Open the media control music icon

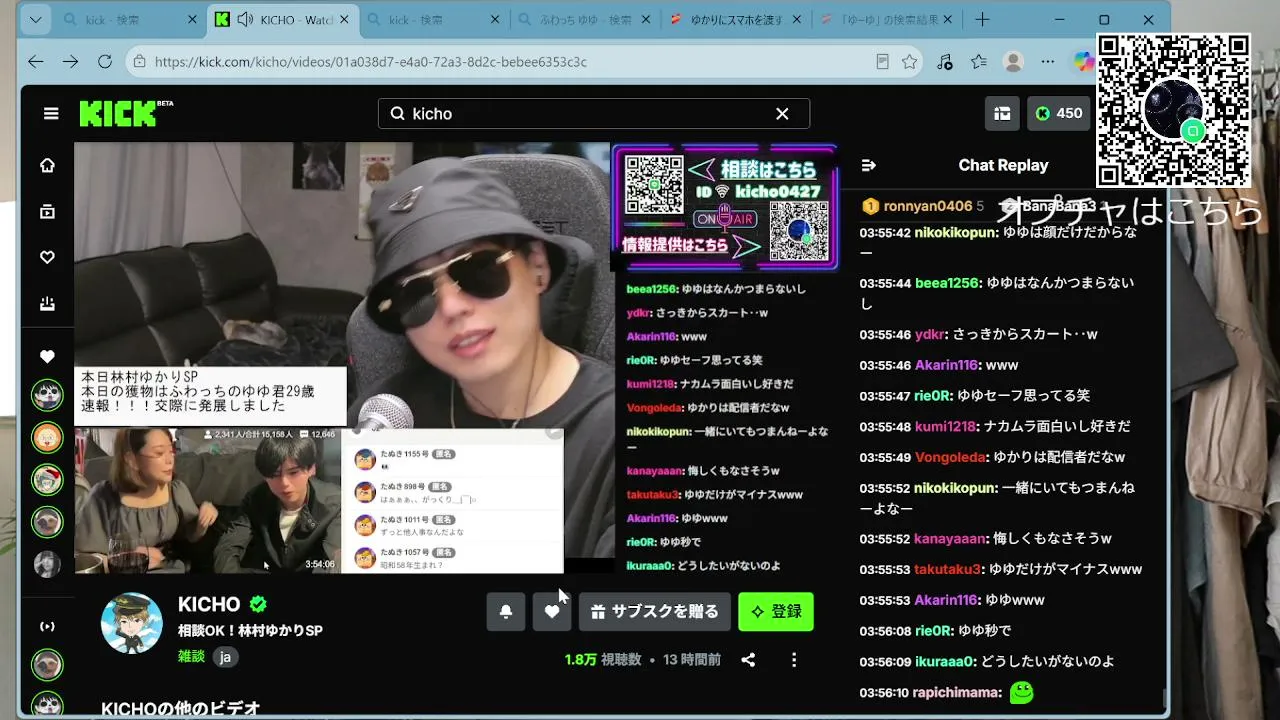click(945, 62)
